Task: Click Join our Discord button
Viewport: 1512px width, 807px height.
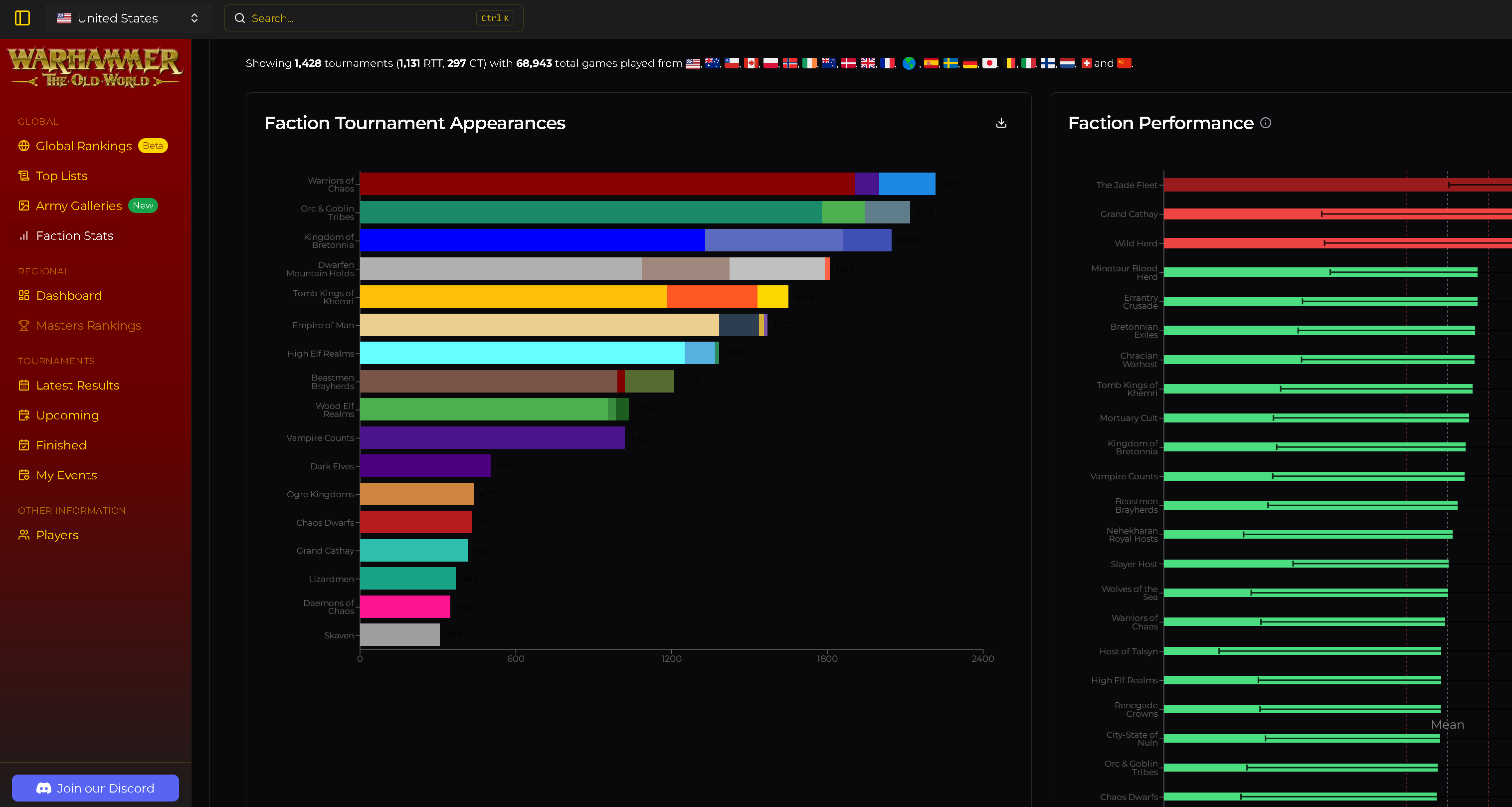Action: tap(95, 788)
